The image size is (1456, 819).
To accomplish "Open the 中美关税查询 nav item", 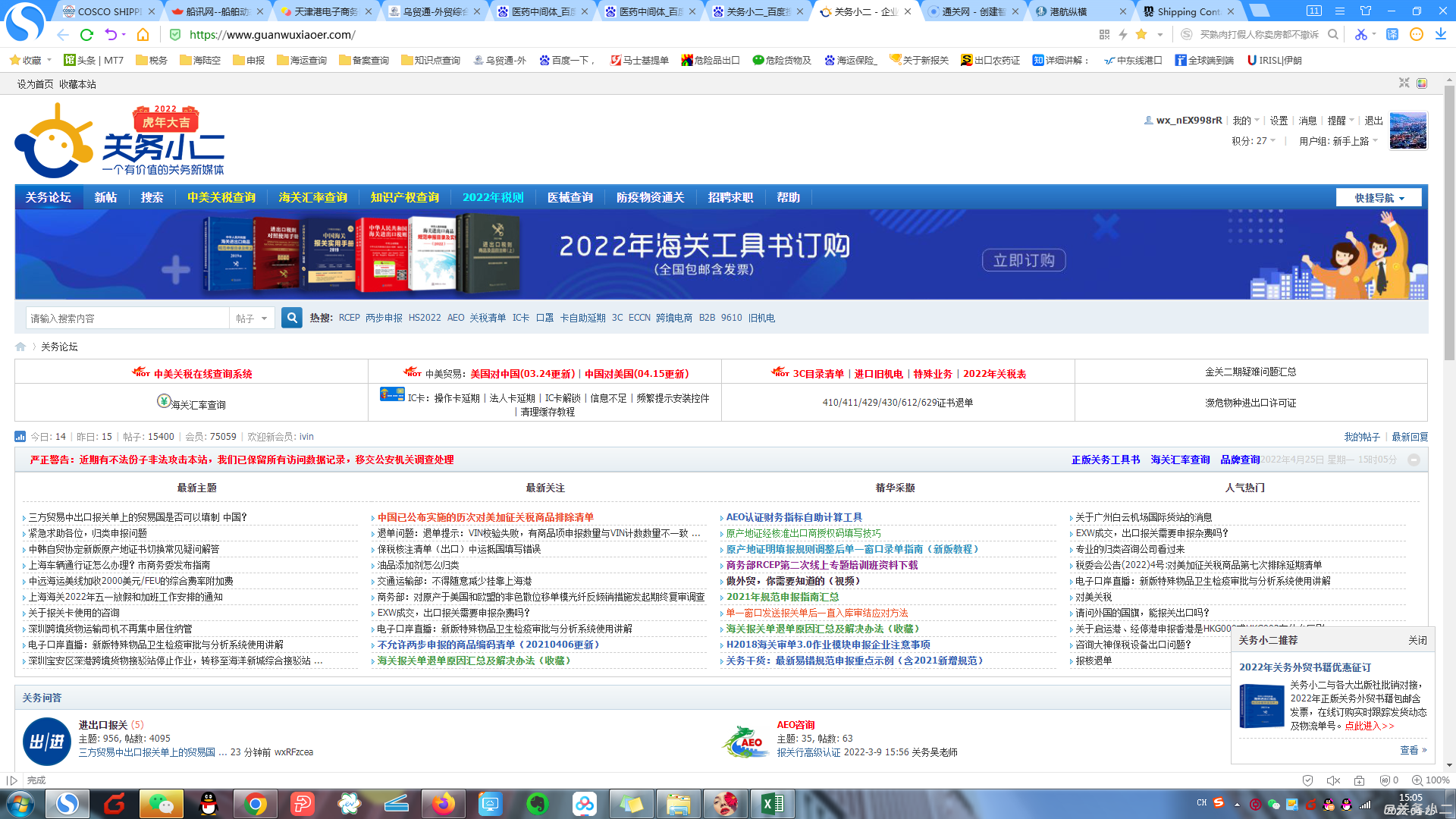I will pos(221,197).
